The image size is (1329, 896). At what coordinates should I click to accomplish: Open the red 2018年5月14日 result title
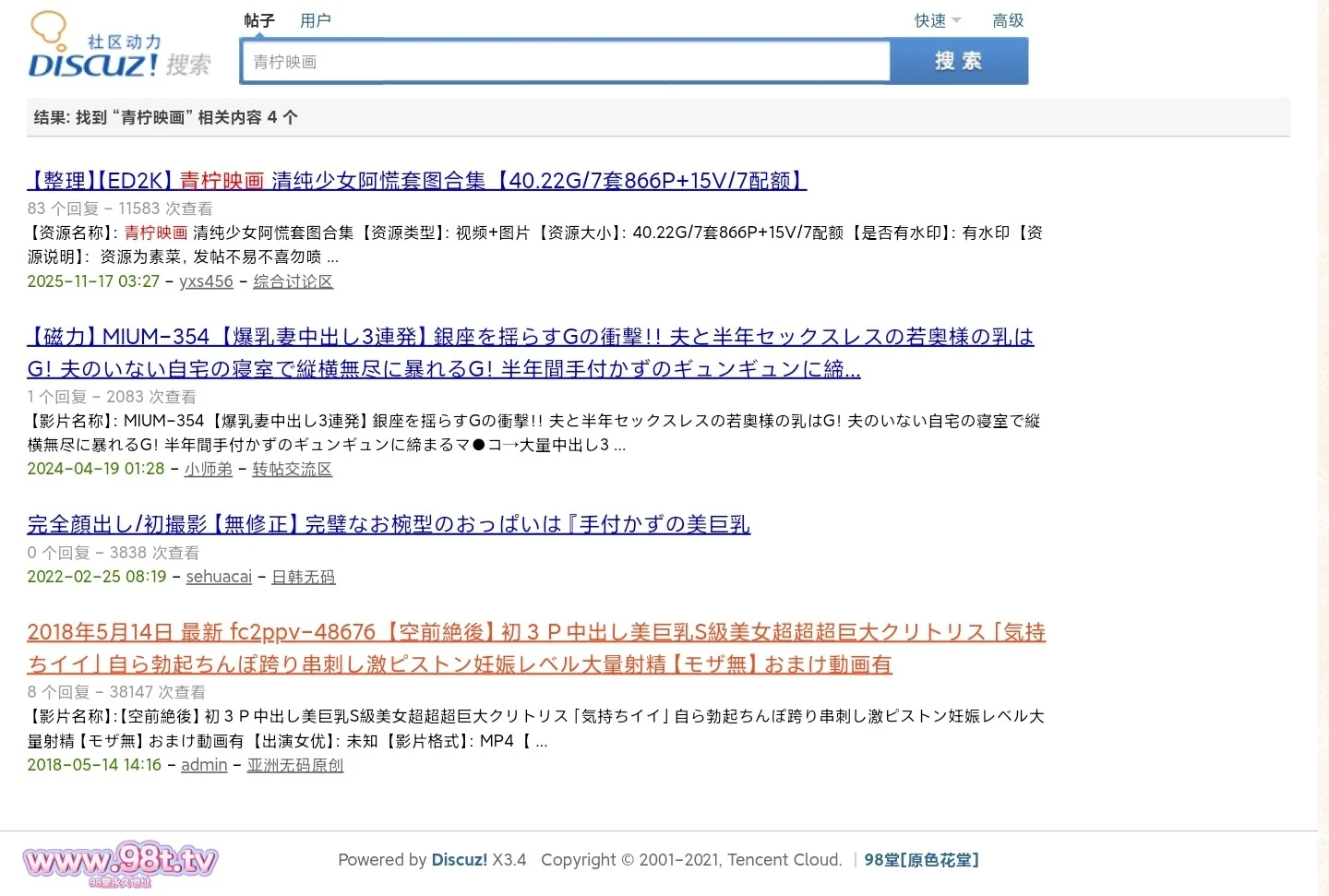pyautogui.click(x=535, y=633)
